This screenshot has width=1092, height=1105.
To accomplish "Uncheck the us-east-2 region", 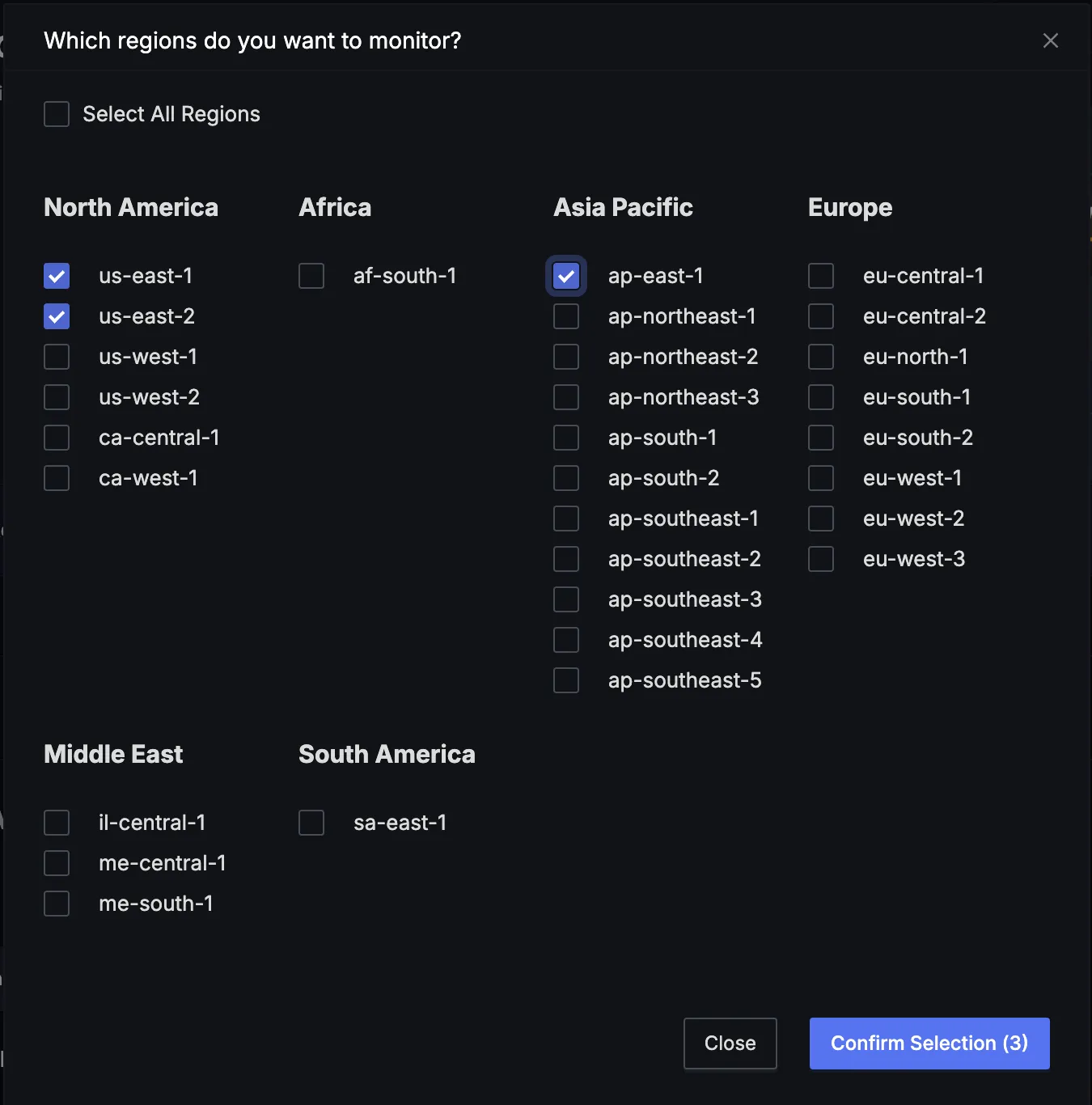I will click(57, 316).
